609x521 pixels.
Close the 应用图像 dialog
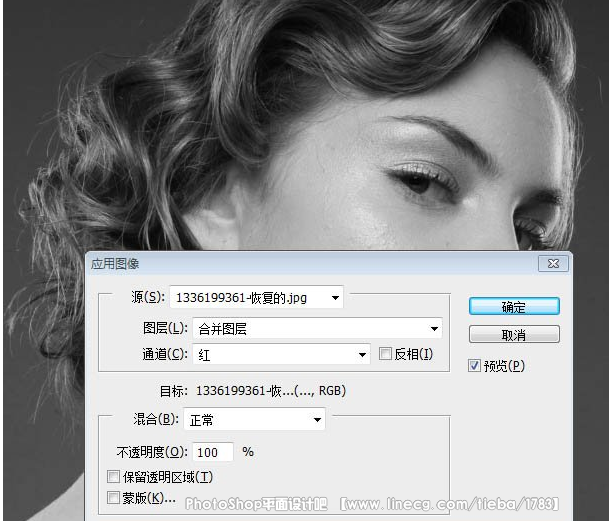pos(553,263)
